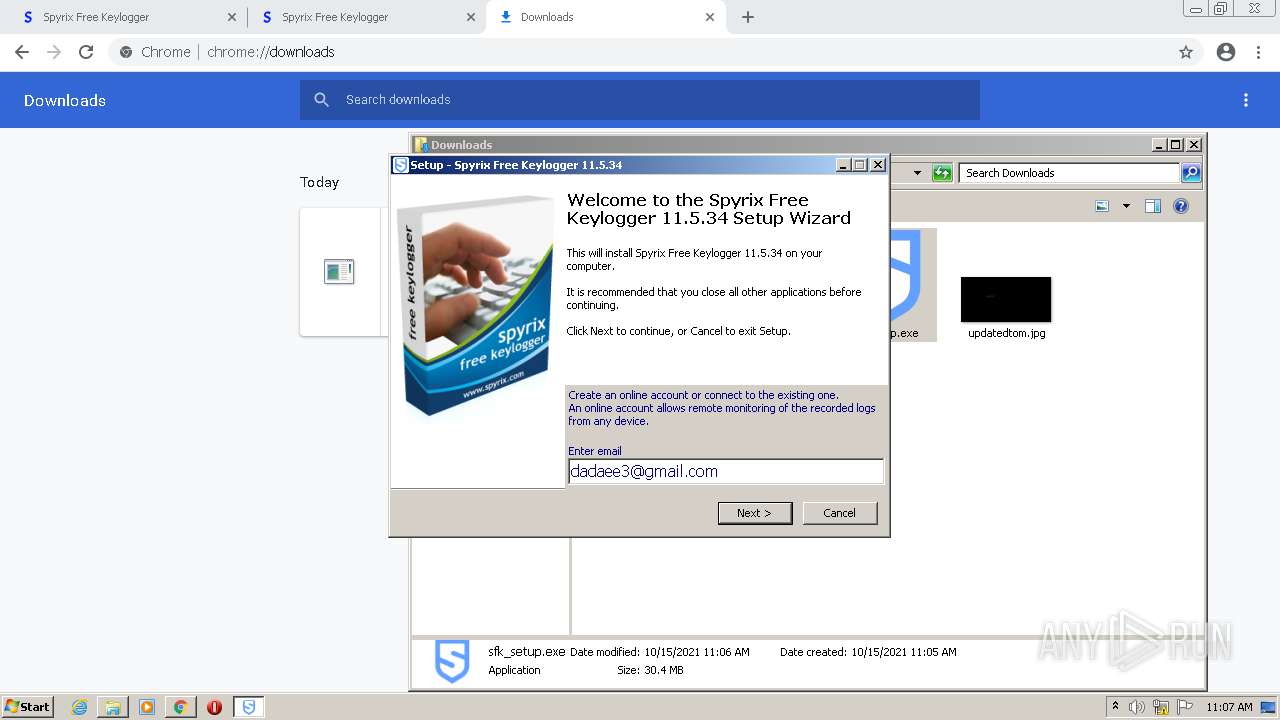Image resolution: width=1280 pixels, height=720 pixels.
Task: Open Explorer help with the question mark icon
Action: click(x=1181, y=206)
